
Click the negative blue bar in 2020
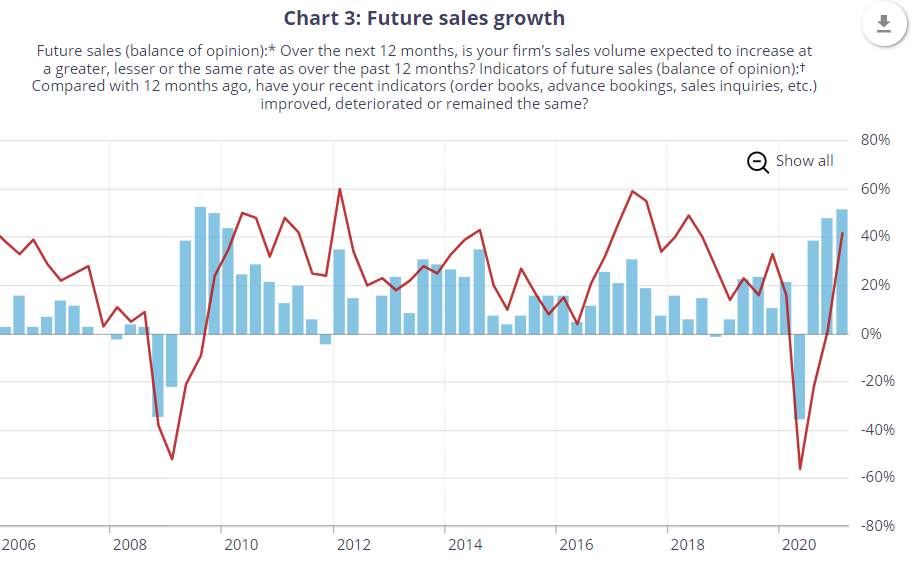799,376
